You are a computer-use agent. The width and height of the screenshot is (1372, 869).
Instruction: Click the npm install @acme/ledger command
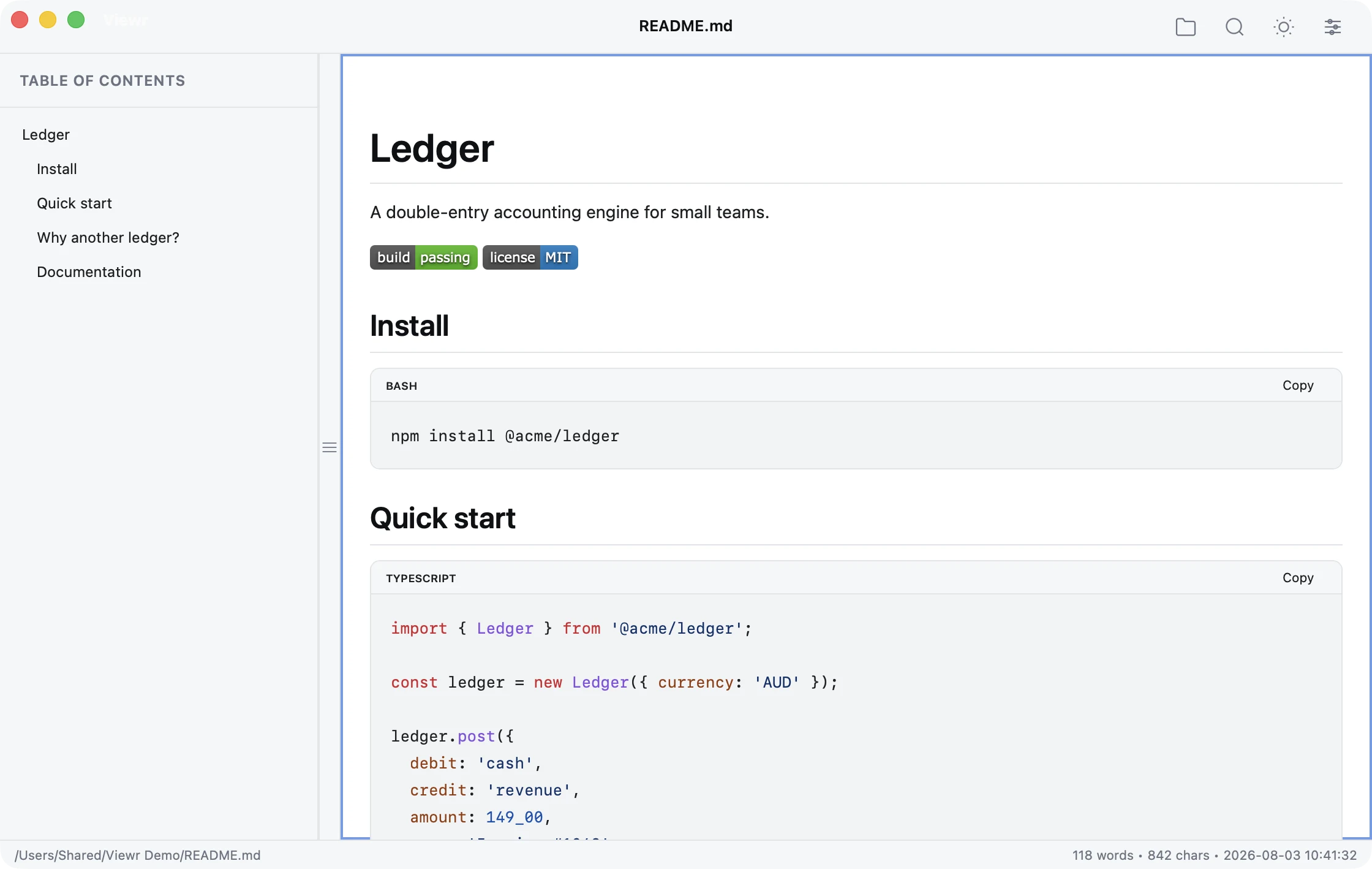pyautogui.click(x=505, y=436)
